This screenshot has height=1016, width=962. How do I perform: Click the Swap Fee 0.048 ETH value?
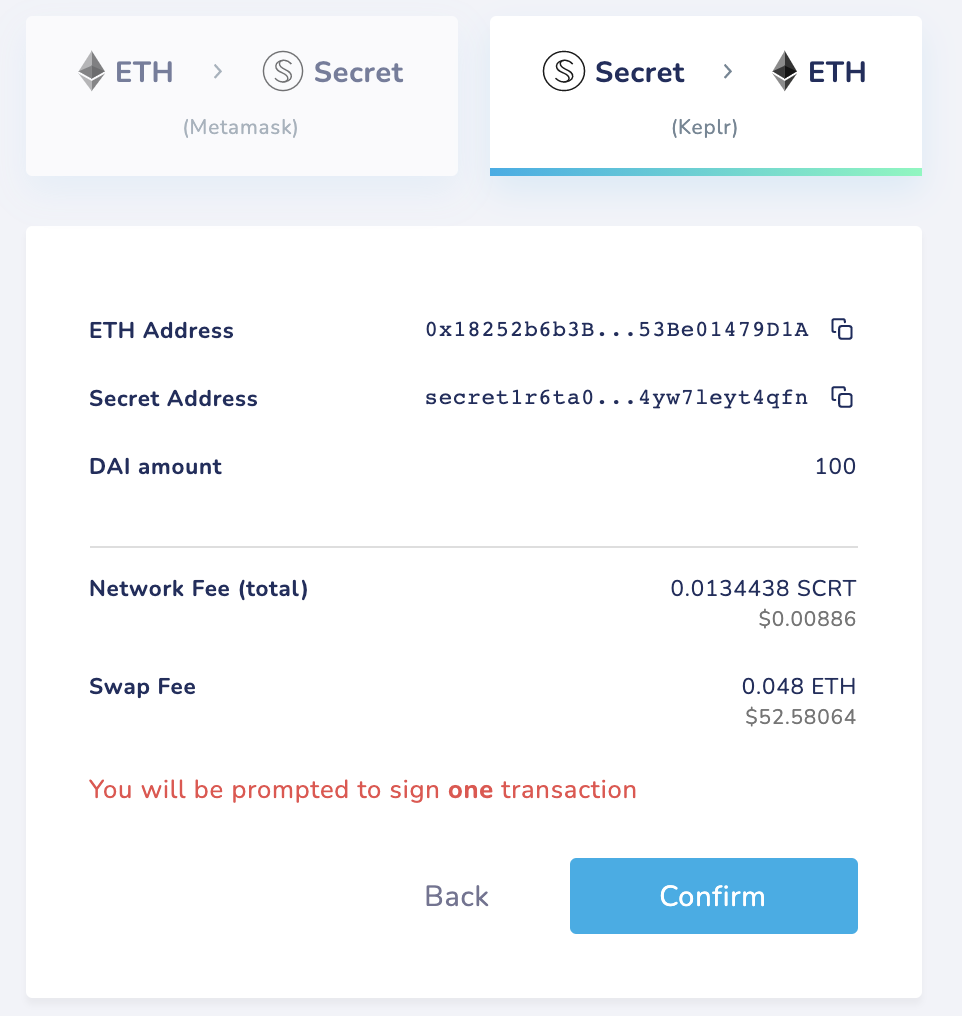pos(798,686)
